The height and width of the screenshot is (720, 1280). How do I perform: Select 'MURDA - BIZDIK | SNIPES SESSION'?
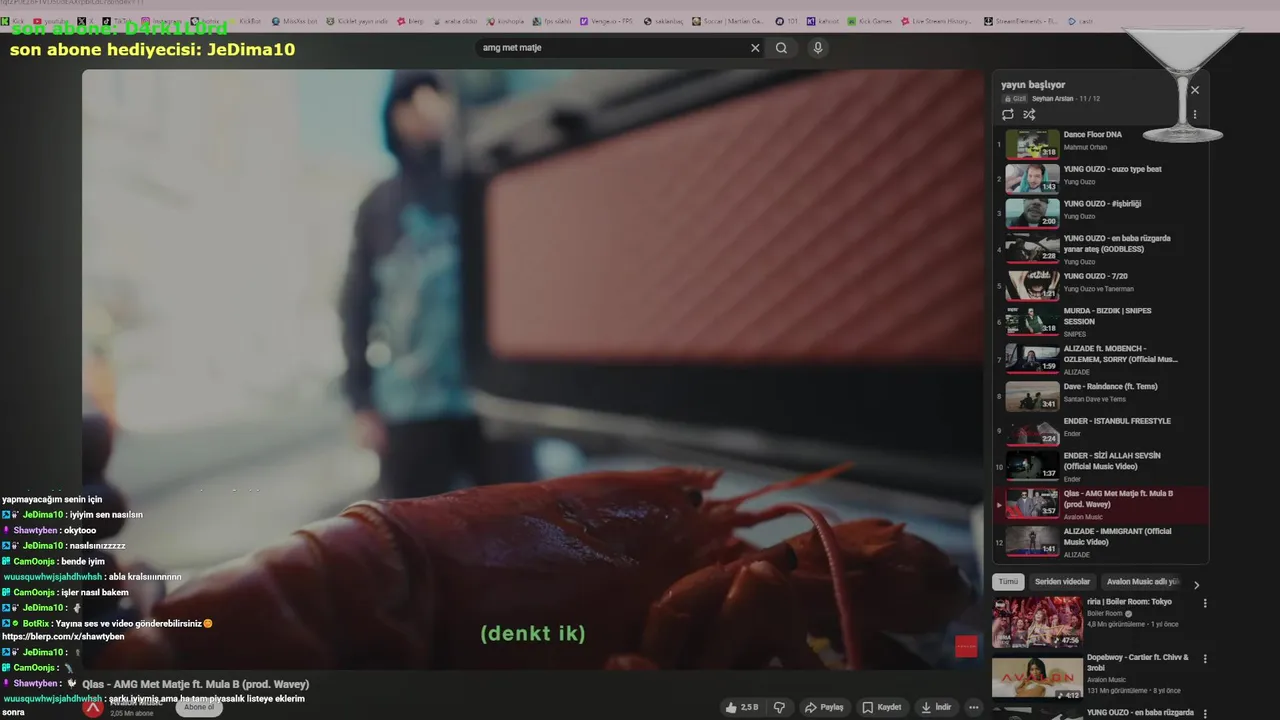1100,322
